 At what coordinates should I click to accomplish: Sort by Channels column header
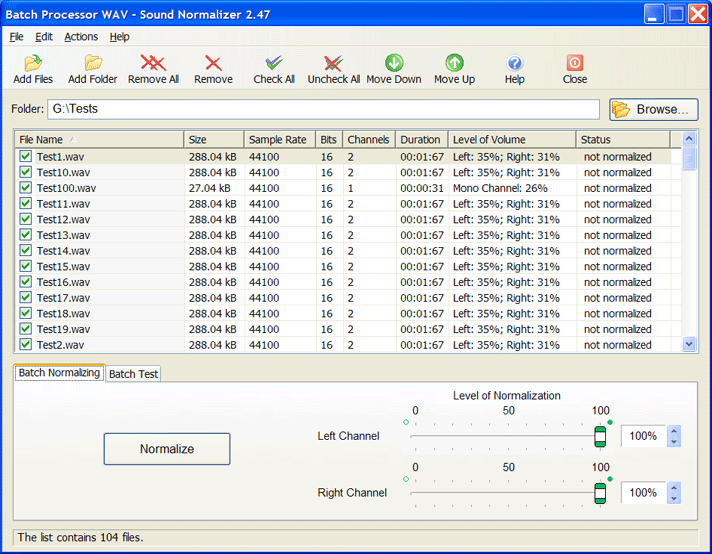tap(369, 139)
